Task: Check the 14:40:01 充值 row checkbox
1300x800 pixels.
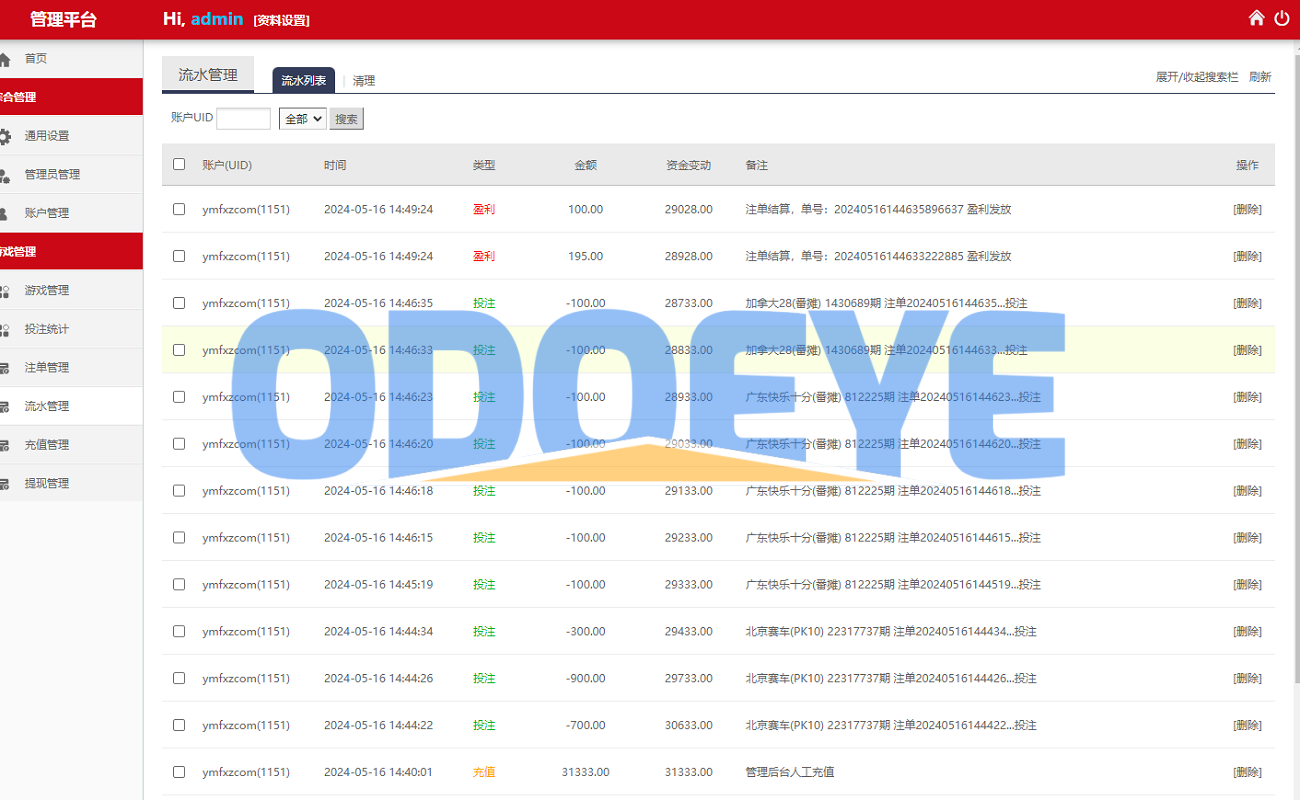Action: point(179,772)
